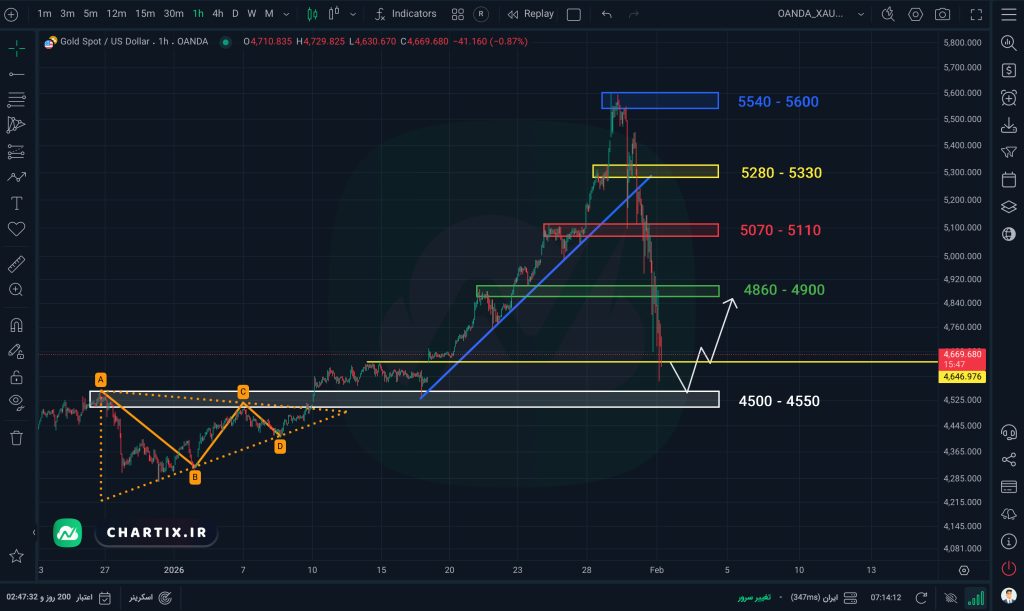
Task: Toggle magnet mode for drawings
Action: pyautogui.click(x=16, y=325)
